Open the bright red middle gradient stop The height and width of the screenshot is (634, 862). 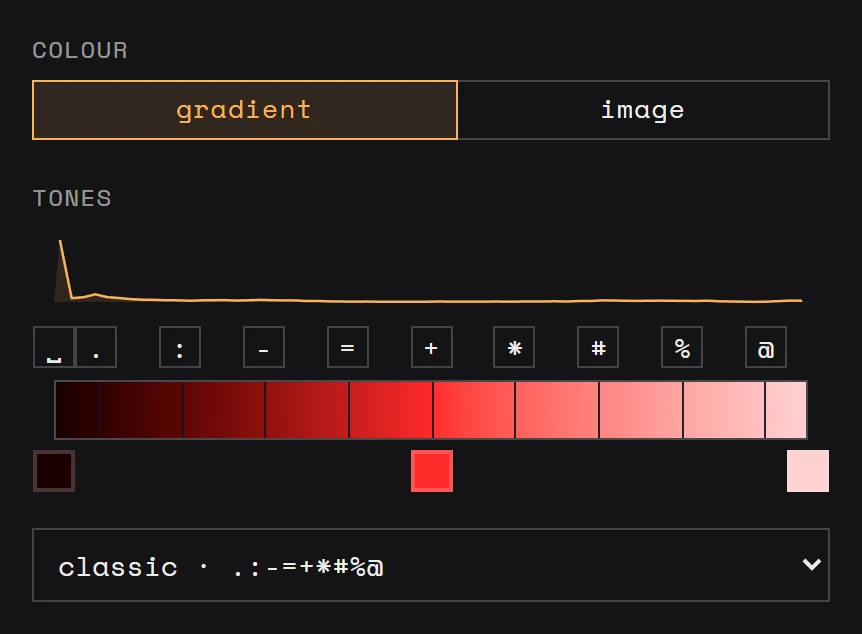coord(432,471)
